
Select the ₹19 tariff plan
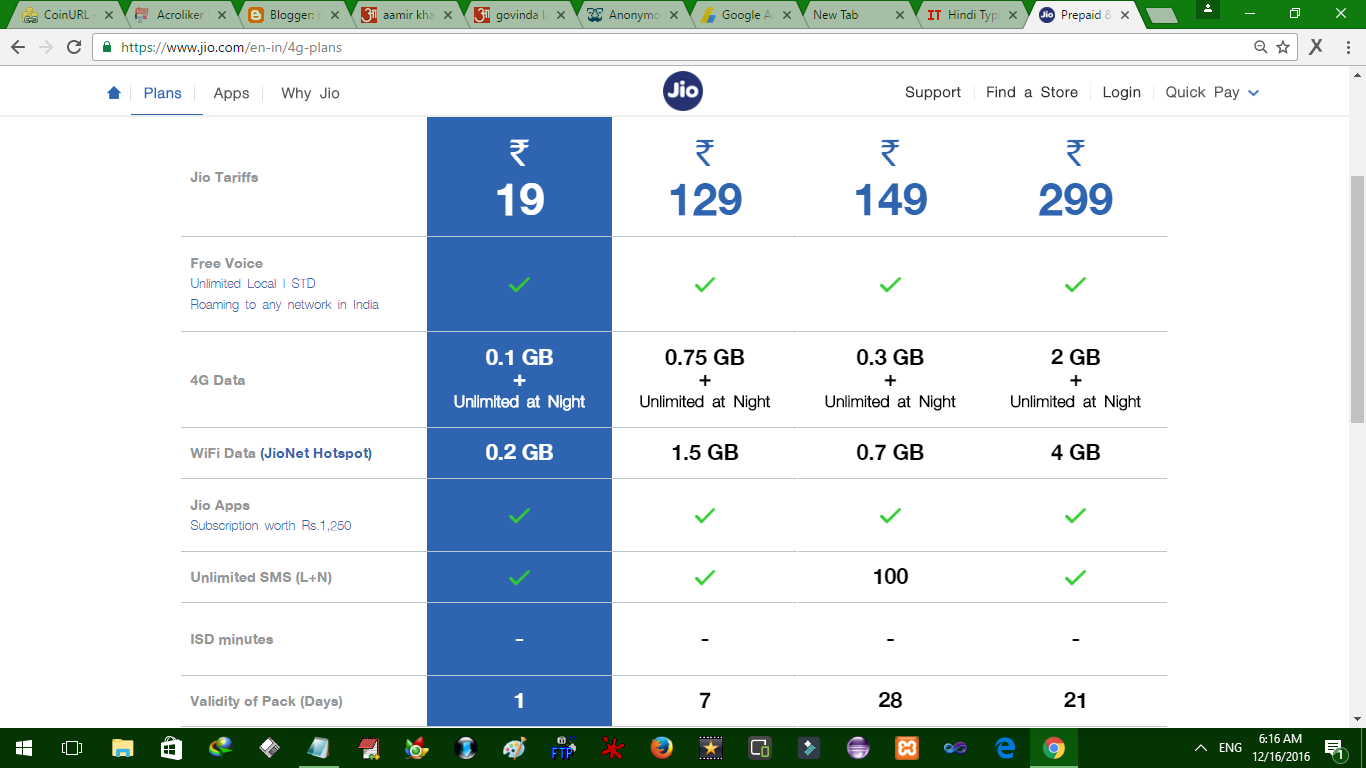[519, 177]
